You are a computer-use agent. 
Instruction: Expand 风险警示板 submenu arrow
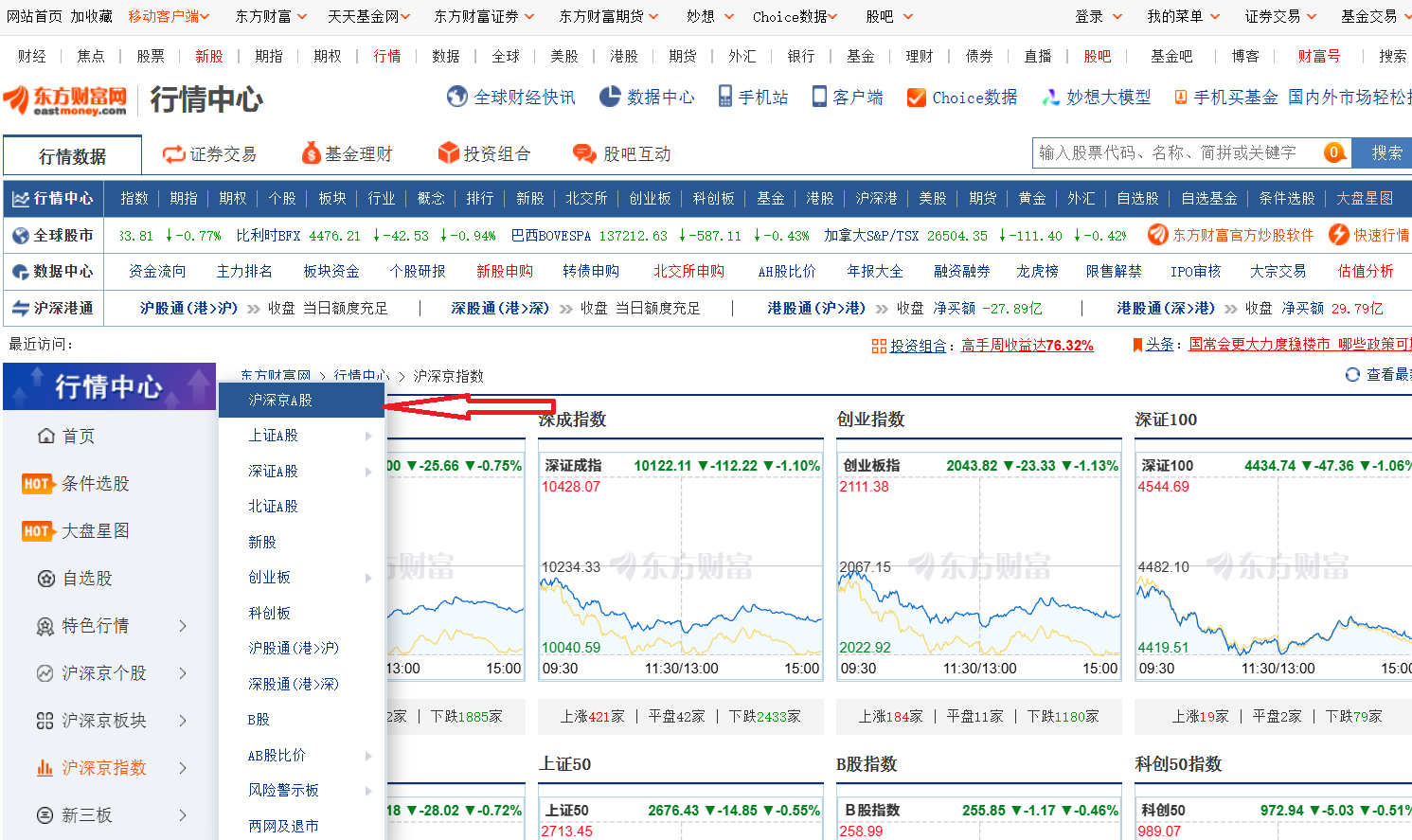tap(368, 791)
